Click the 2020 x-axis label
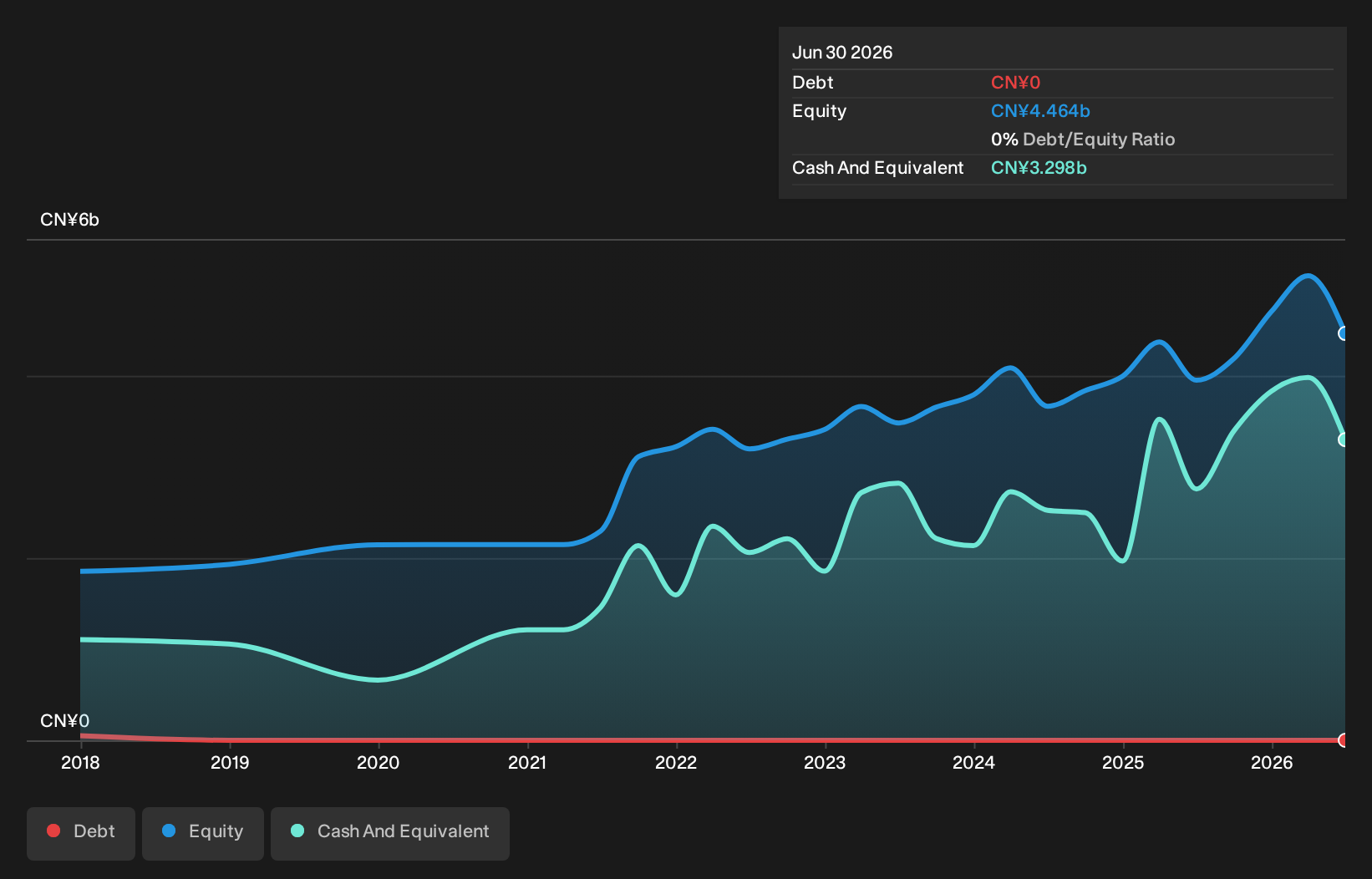Image resolution: width=1372 pixels, height=879 pixels. pyautogui.click(x=378, y=763)
